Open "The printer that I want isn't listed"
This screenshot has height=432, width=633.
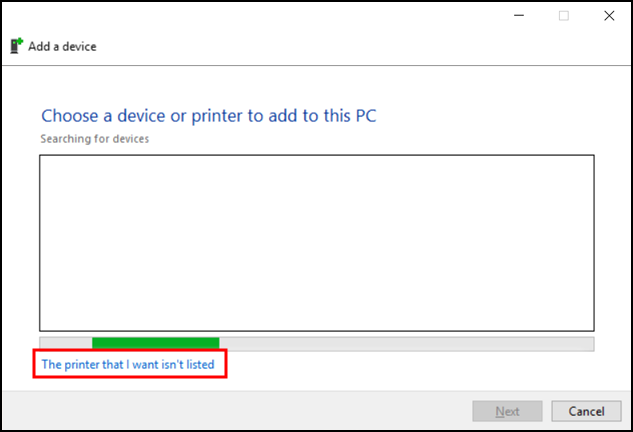point(128,365)
